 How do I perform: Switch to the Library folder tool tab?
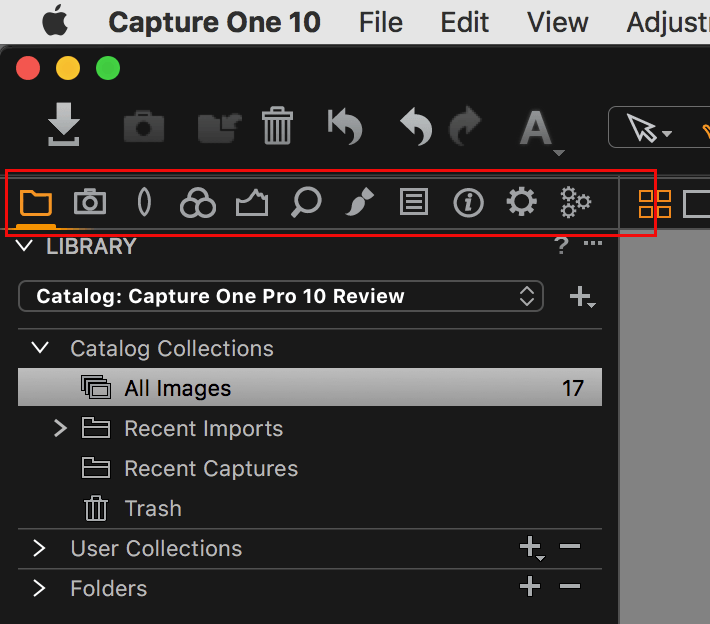pyautogui.click(x=36, y=202)
